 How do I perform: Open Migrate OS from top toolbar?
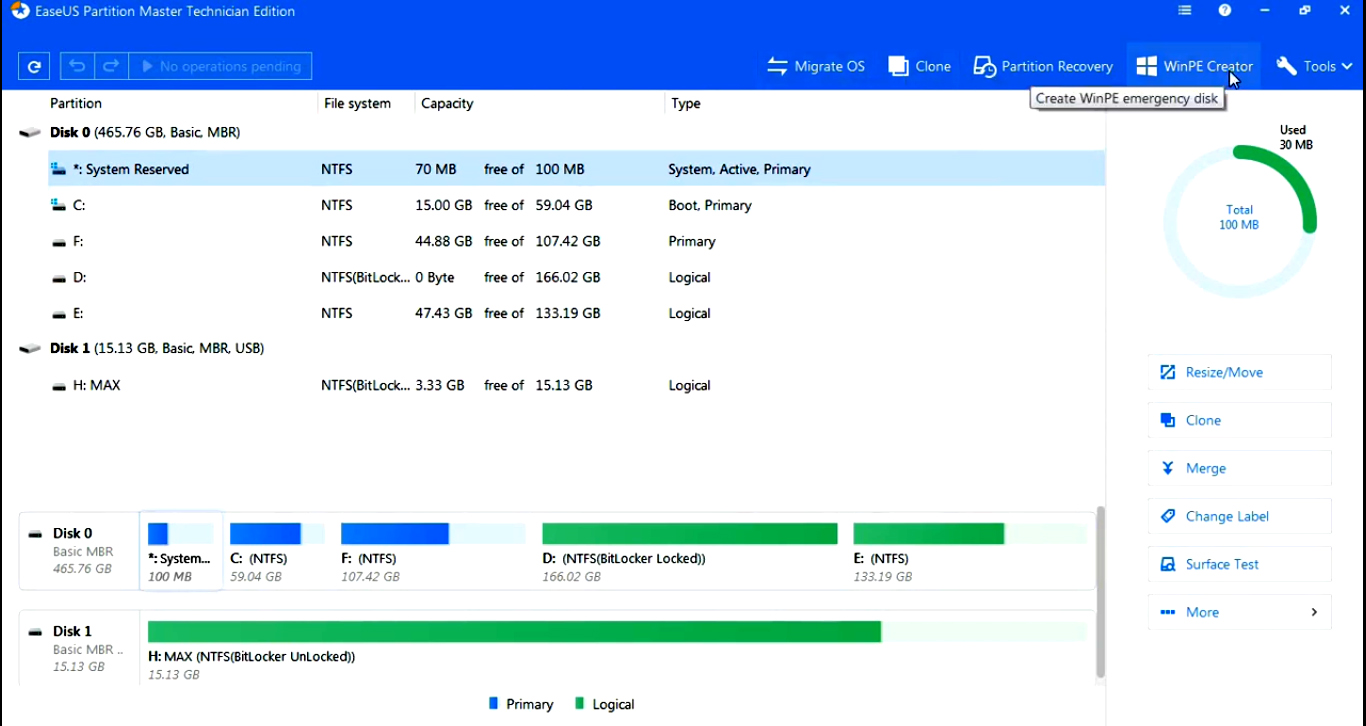point(816,66)
